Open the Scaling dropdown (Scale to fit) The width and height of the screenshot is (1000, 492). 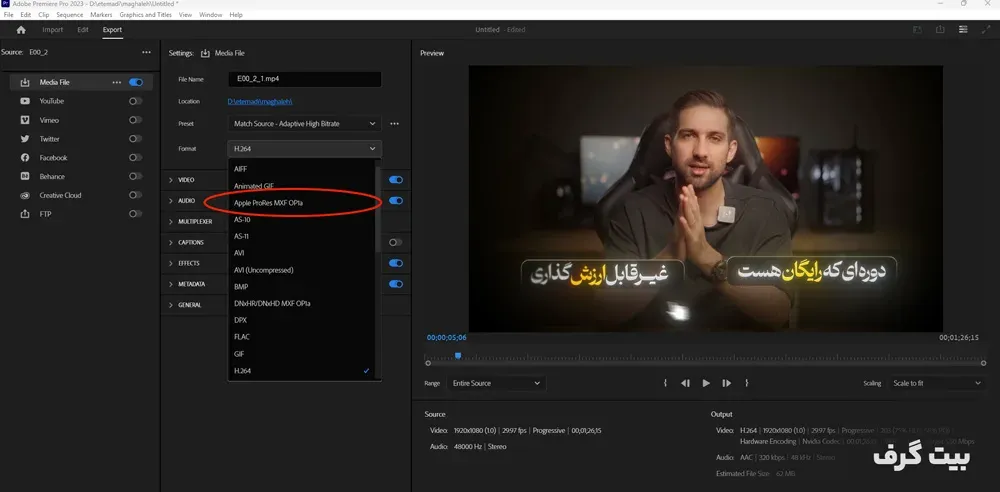pyautogui.click(x=937, y=383)
